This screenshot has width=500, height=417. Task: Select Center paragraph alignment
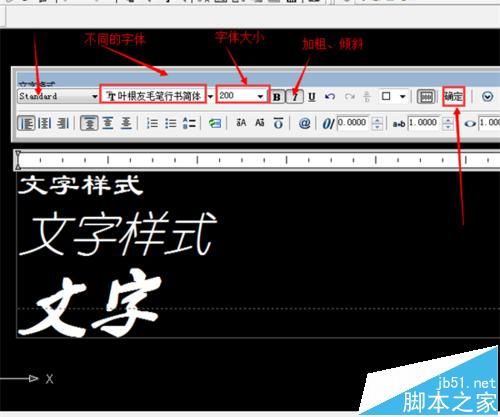pos(44,123)
